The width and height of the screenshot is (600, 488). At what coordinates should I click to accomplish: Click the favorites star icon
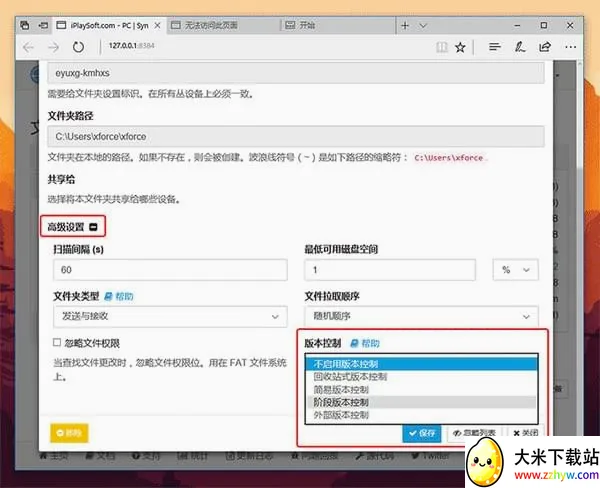[x=460, y=47]
